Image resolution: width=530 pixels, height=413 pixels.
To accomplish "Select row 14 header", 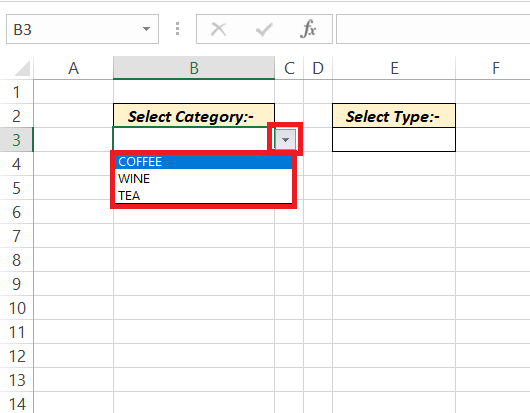I will click(x=17, y=403).
